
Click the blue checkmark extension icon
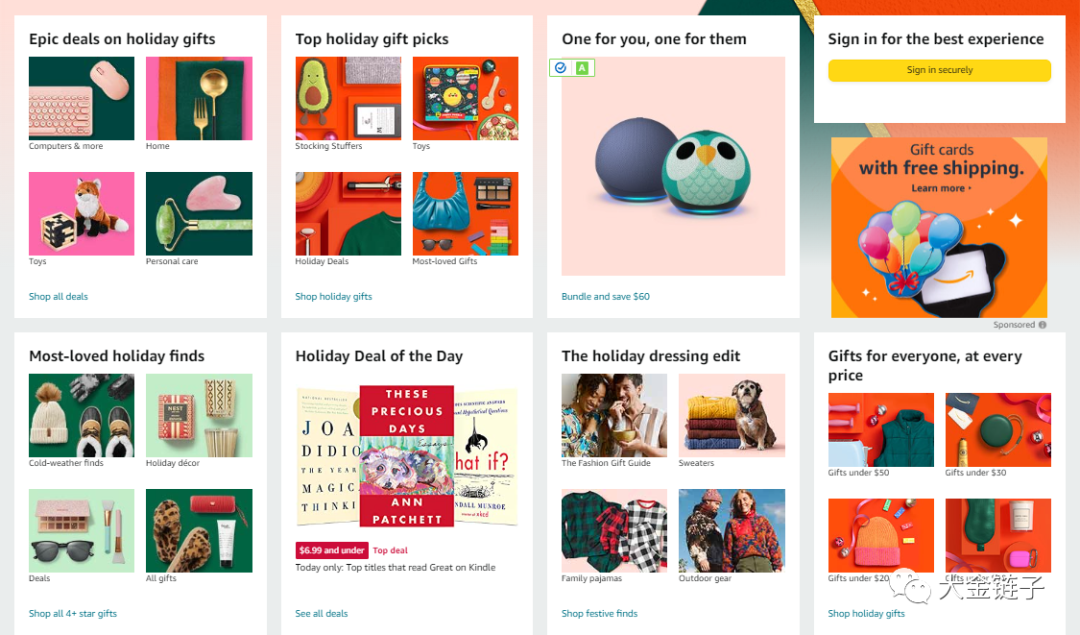tap(561, 67)
